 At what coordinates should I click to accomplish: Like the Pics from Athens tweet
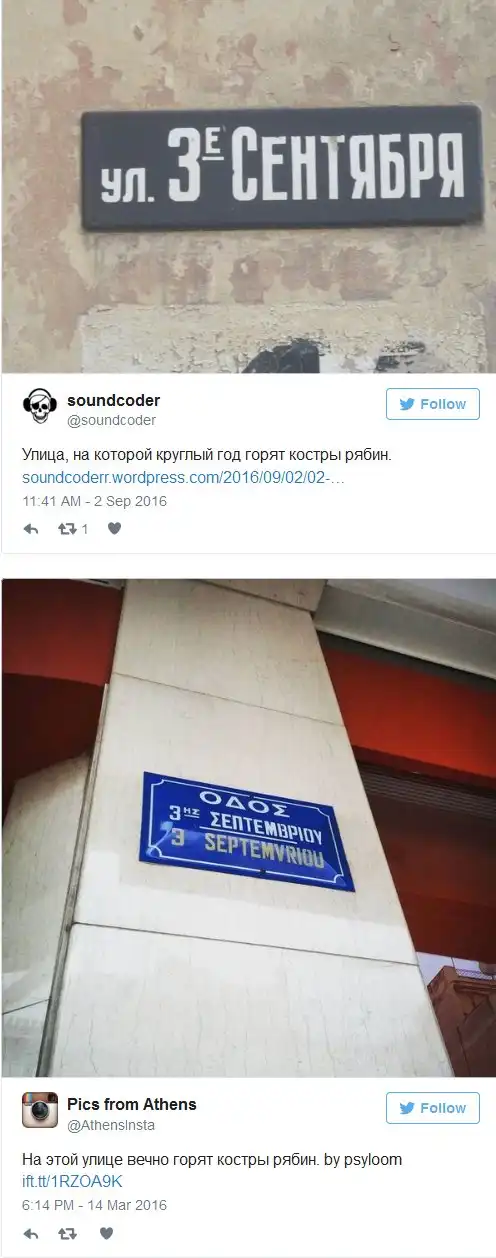(x=105, y=1234)
